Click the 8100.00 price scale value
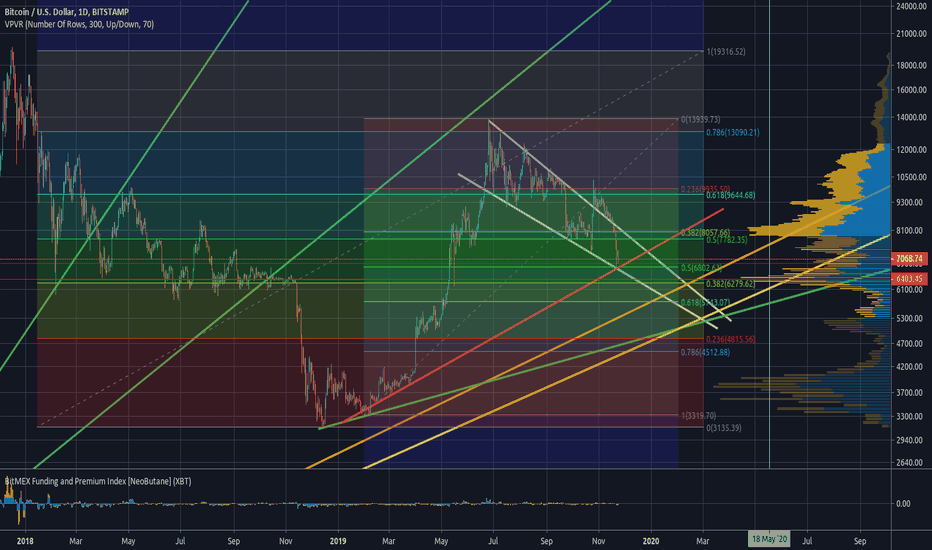This screenshot has width=932, height=550. coord(909,230)
